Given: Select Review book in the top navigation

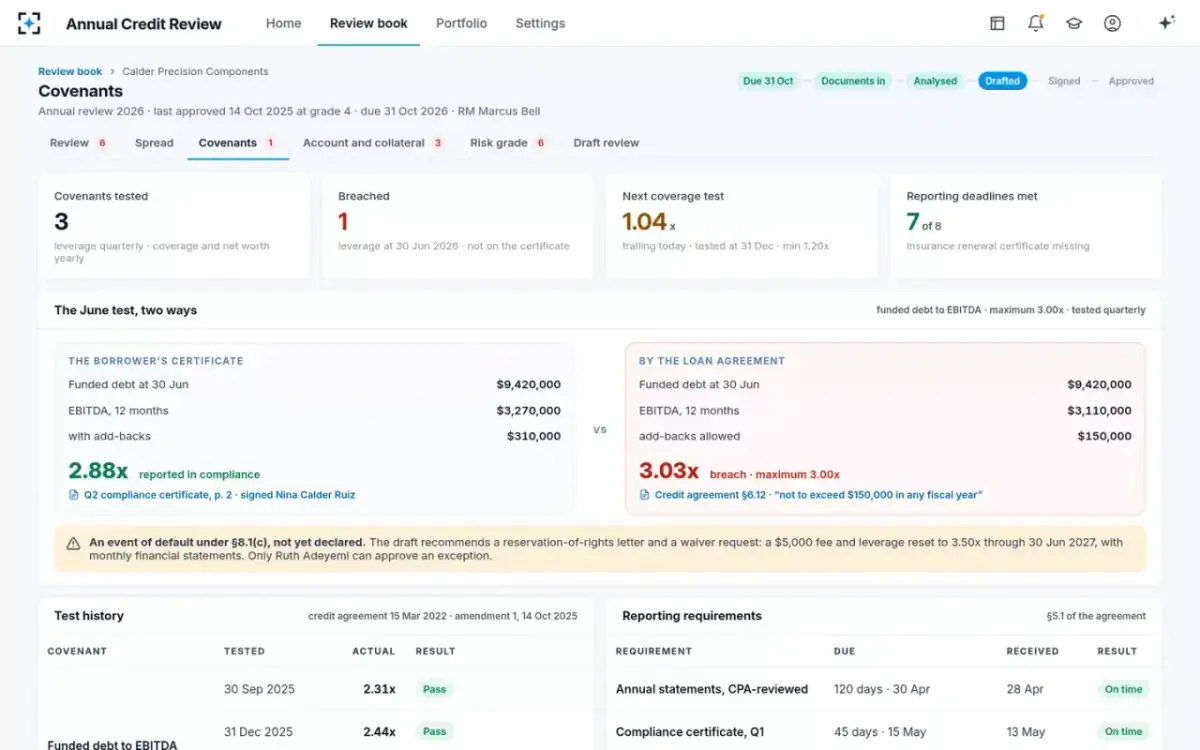Looking at the screenshot, I should click(368, 23).
